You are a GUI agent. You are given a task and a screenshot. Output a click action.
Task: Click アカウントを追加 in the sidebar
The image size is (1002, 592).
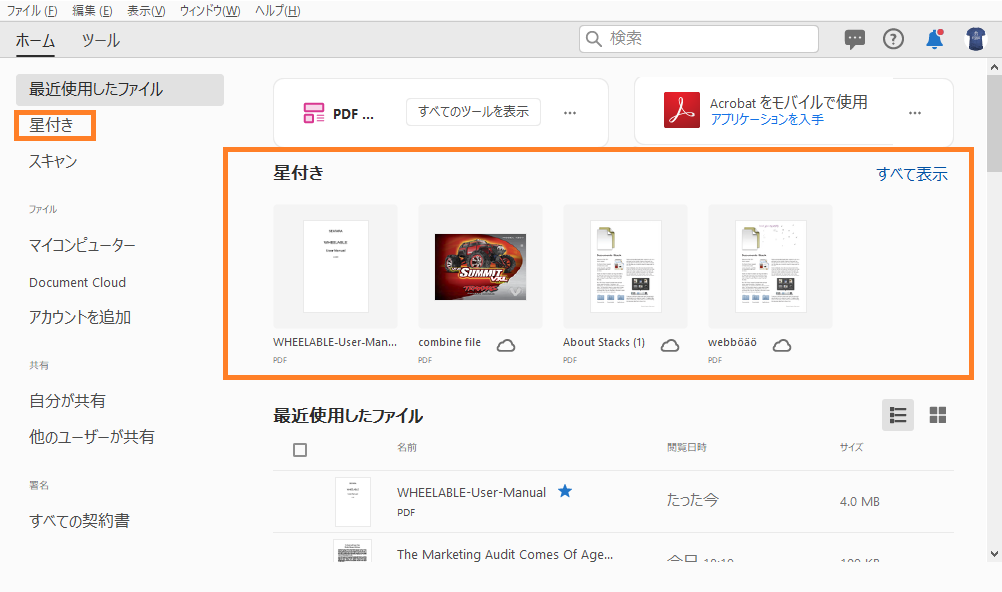(x=80, y=317)
